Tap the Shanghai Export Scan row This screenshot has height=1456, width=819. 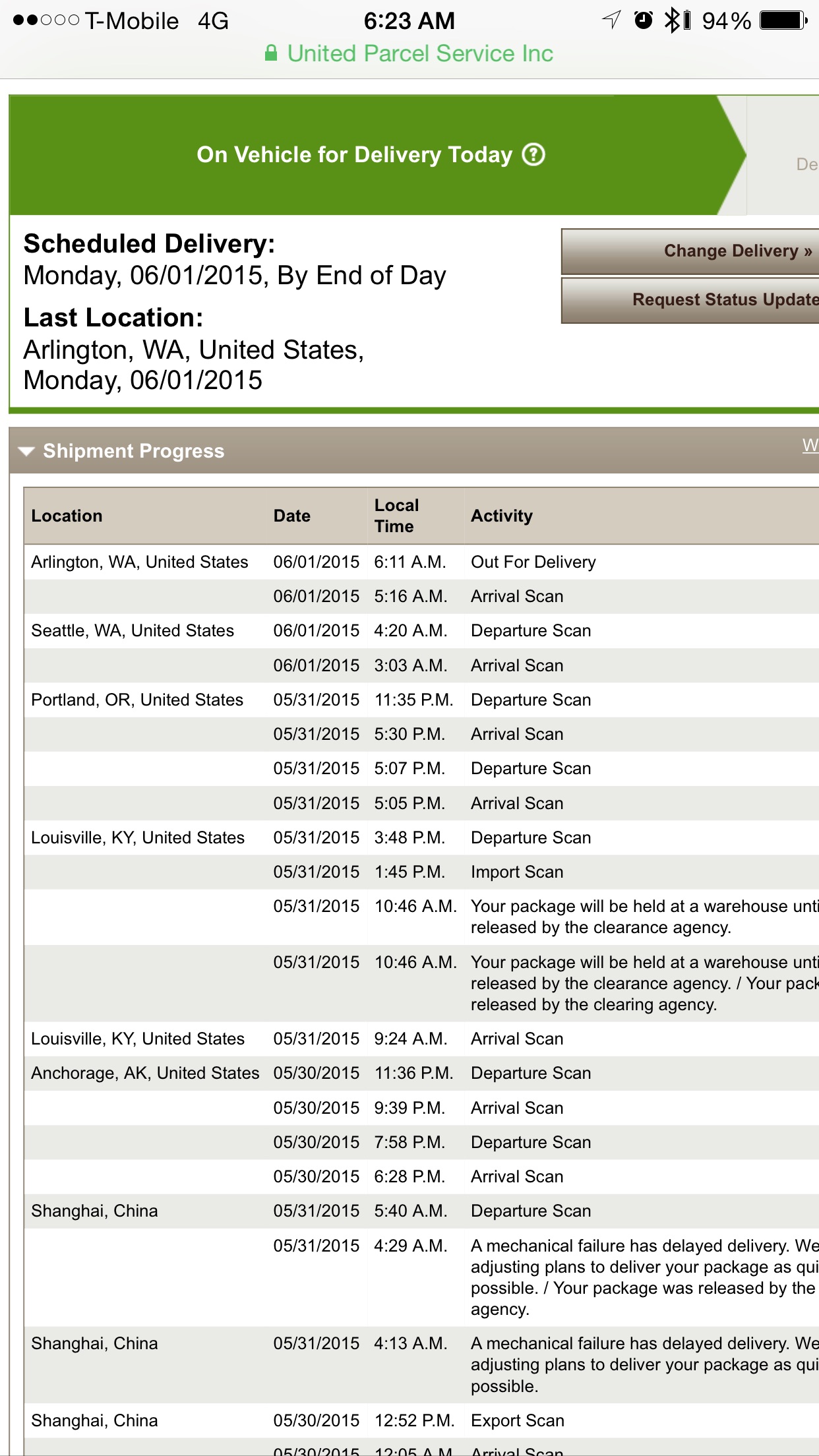point(422,1420)
